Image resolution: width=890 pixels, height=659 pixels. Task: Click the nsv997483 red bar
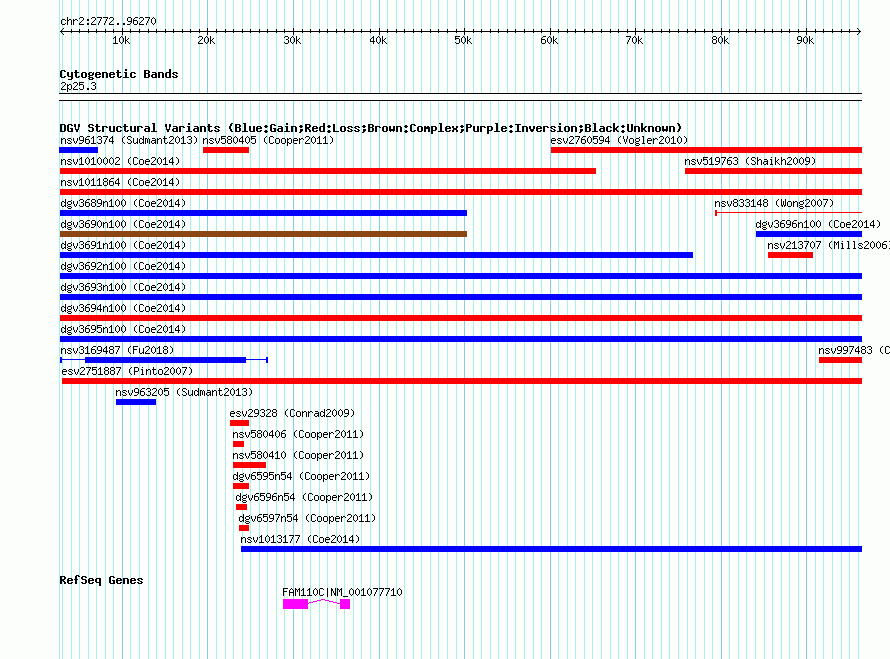pos(840,360)
